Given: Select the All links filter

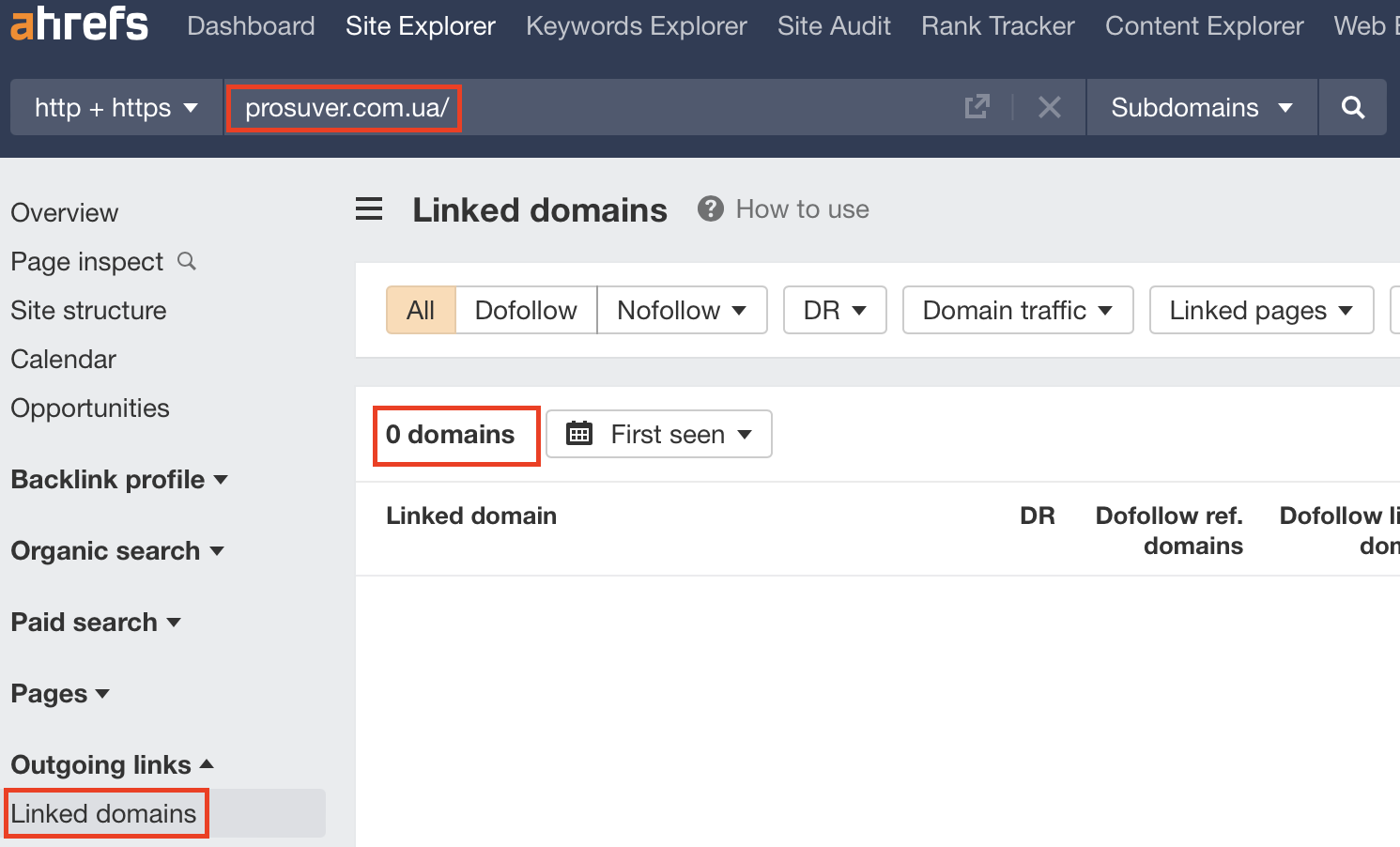Looking at the screenshot, I should [x=421, y=310].
